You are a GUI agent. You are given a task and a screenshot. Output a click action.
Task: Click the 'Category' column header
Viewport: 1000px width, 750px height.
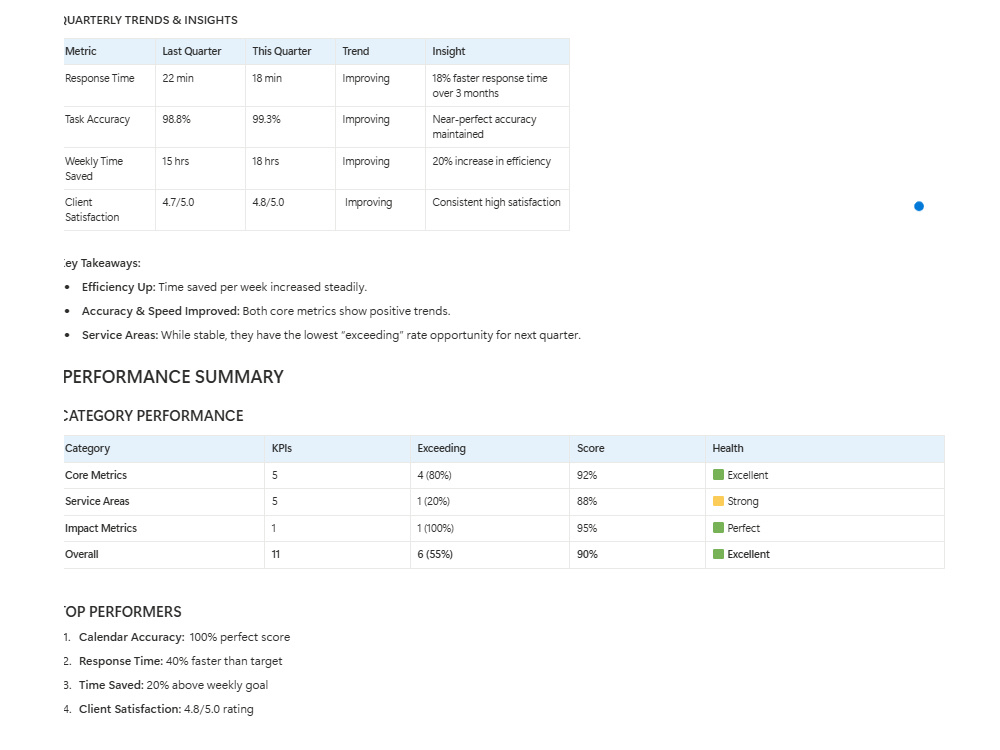point(87,448)
